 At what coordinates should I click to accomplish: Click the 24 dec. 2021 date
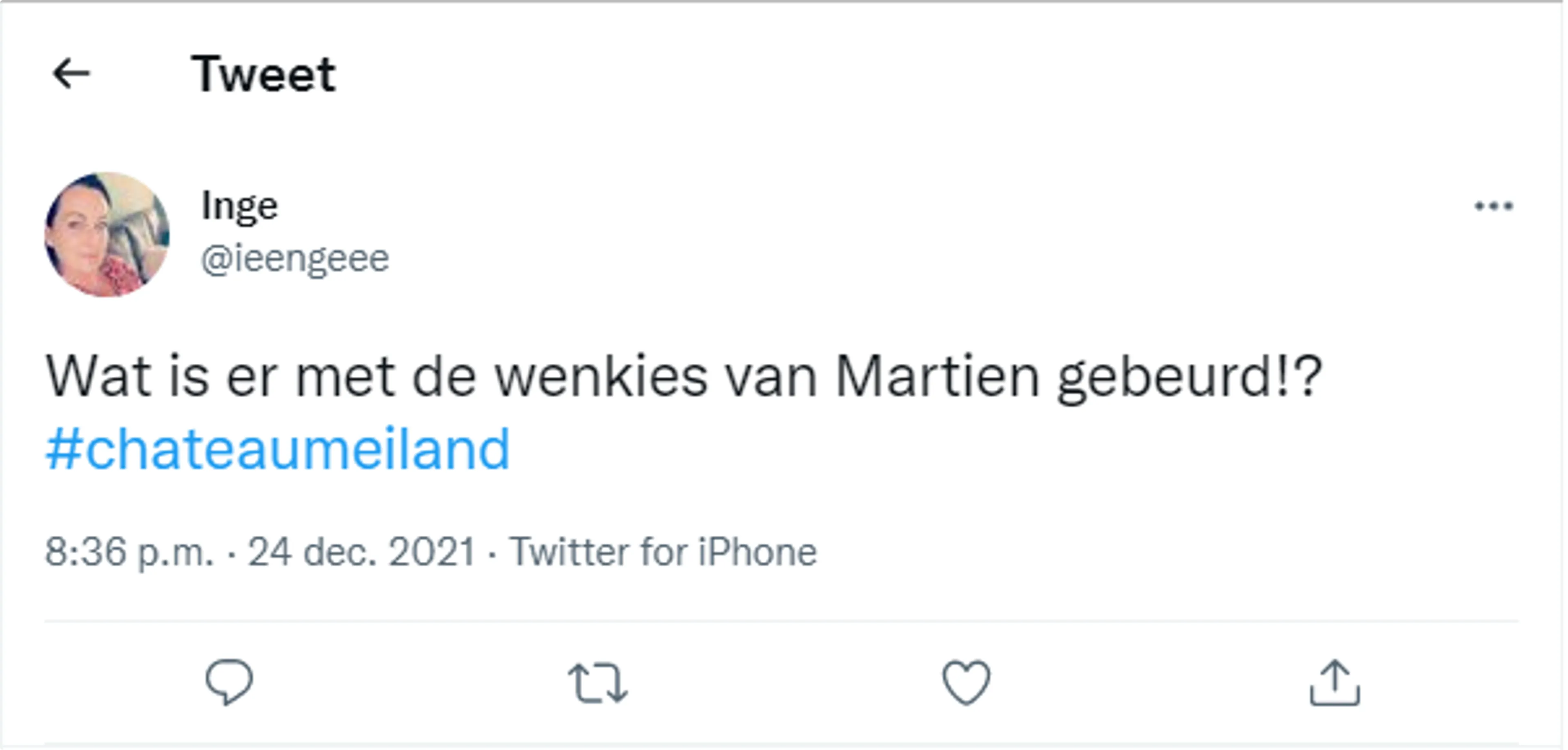point(361,552)
